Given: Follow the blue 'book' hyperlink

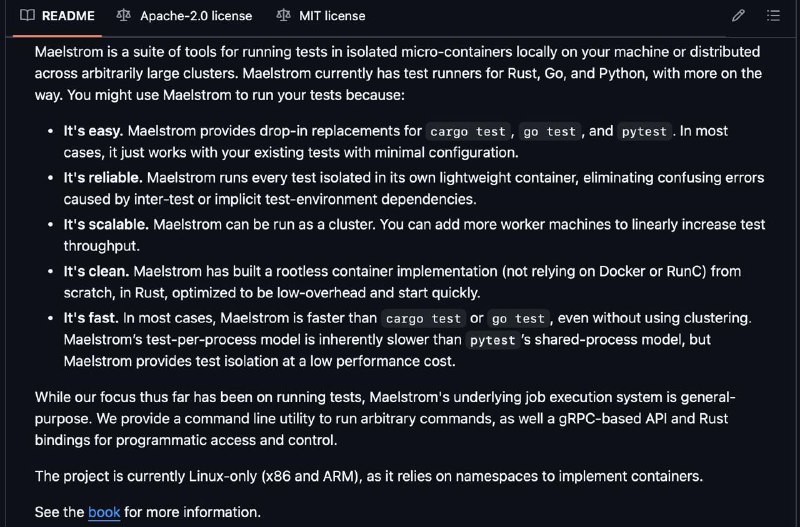Looking at the screenshot, I should [104, 512].
